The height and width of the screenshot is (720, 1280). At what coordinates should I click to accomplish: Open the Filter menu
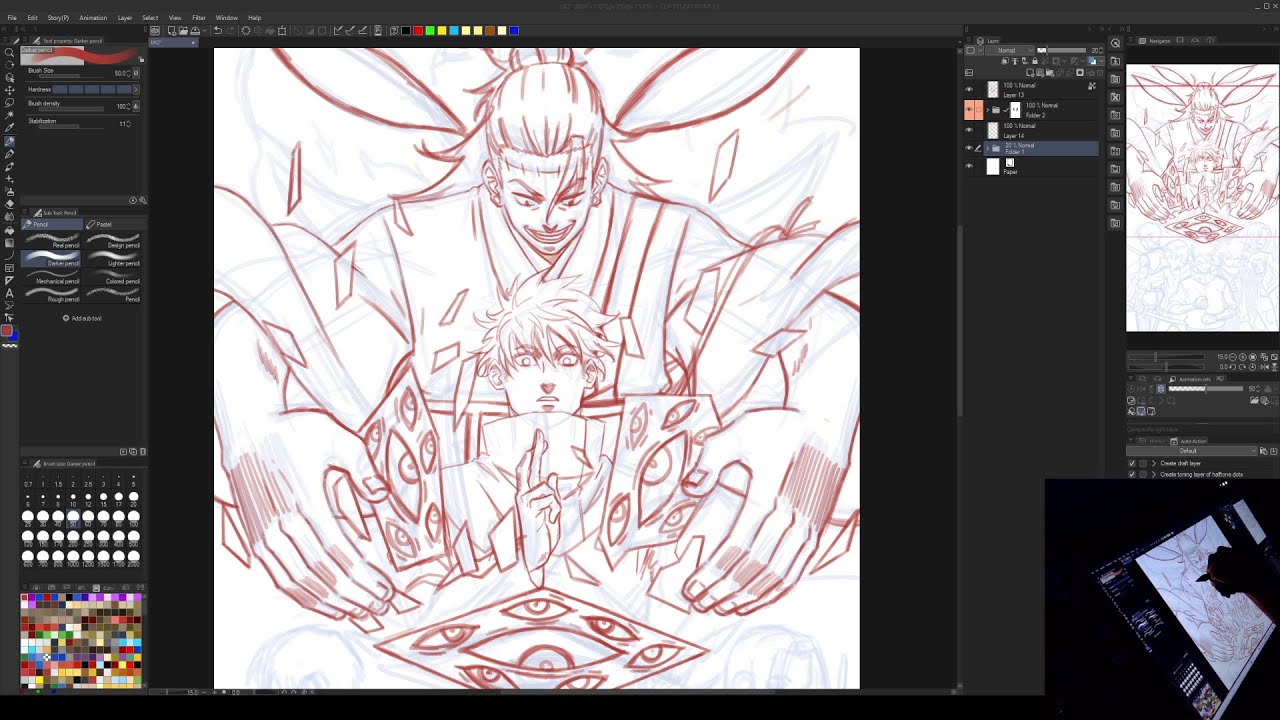(x=199, y=18)
